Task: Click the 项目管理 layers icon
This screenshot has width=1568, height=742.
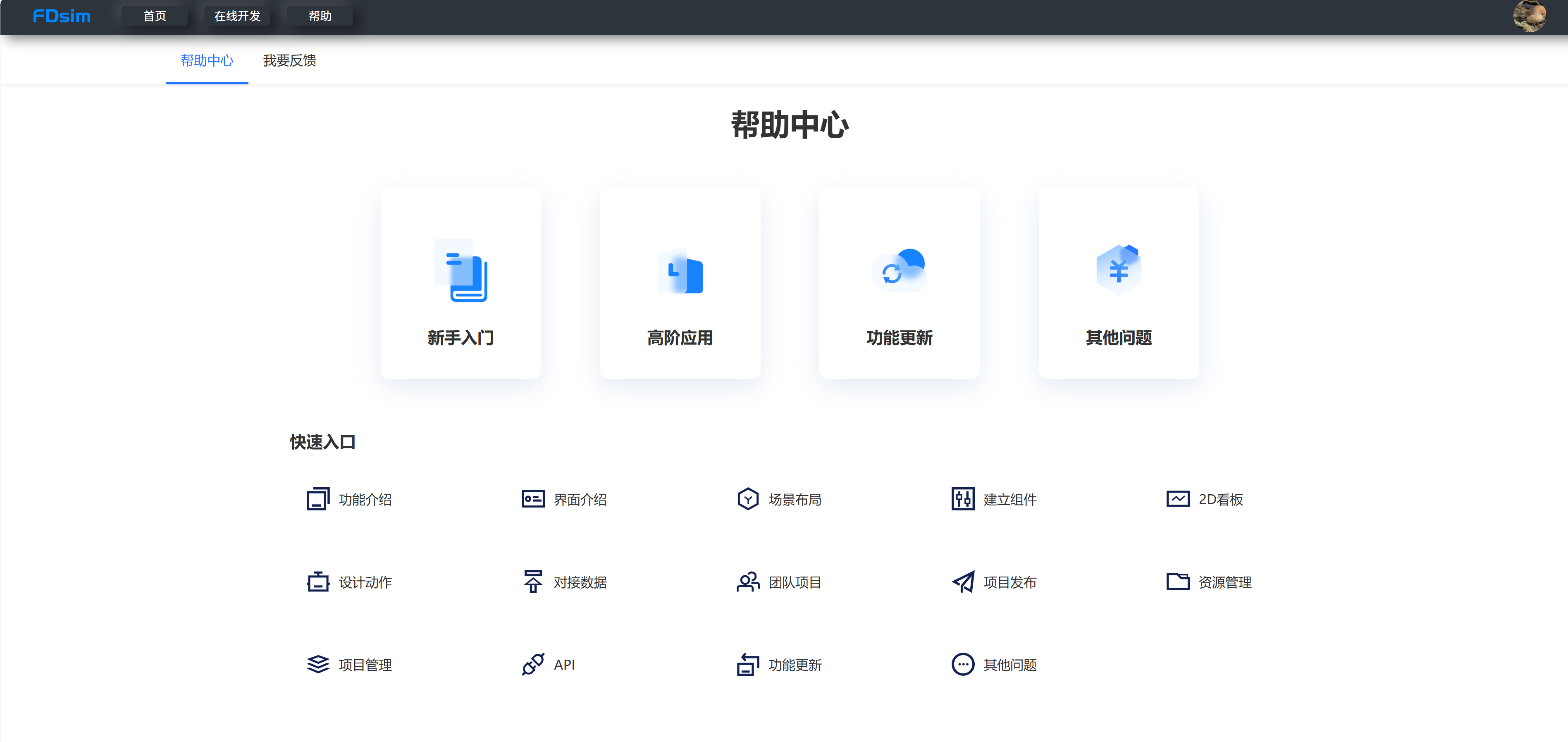Action: tap(318, 664)
